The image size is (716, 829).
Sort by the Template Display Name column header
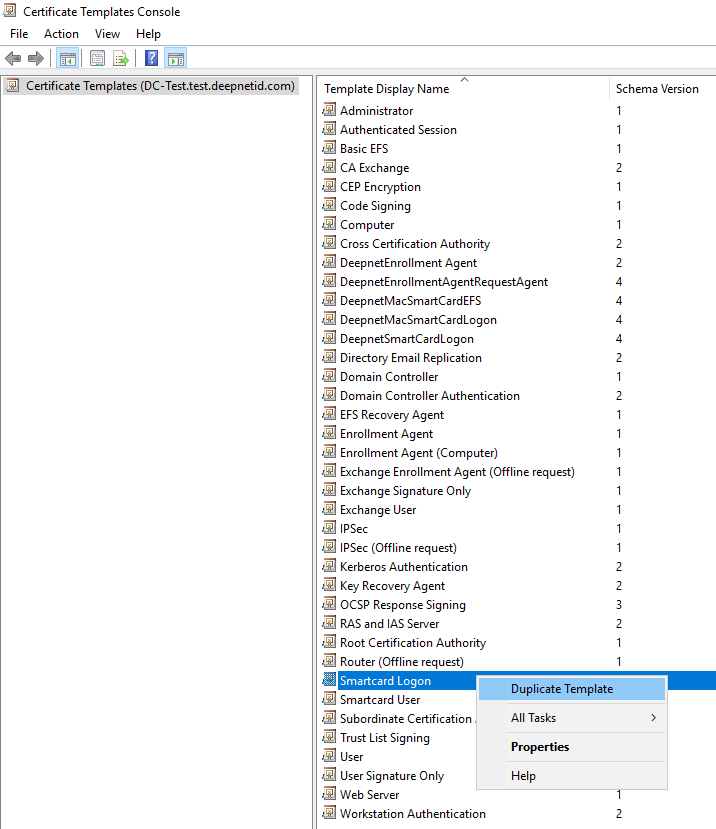[x=387, y=89]
